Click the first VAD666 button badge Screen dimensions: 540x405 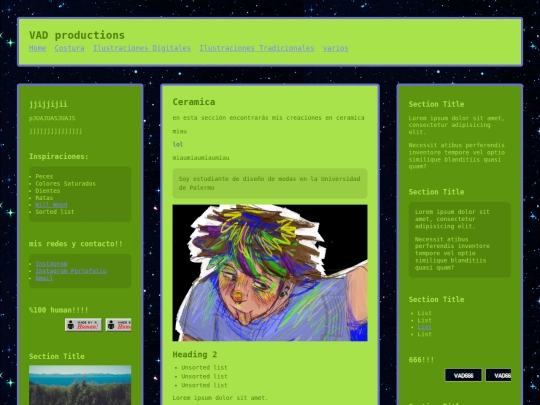point(463,375)
